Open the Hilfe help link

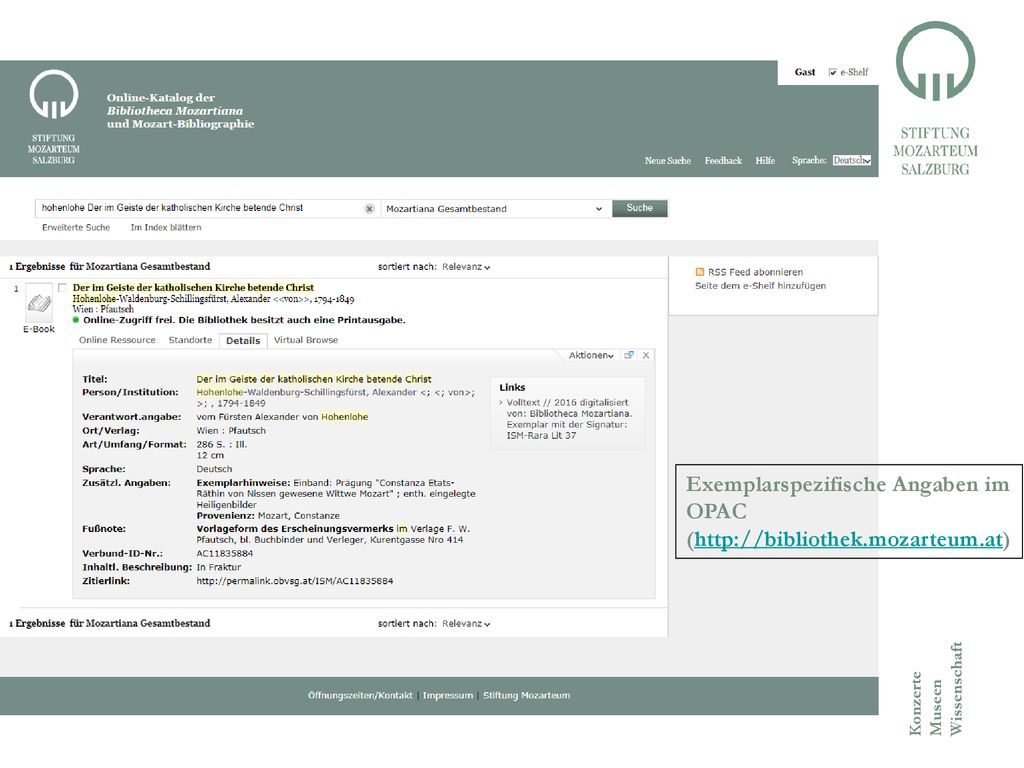pos(765,161)
